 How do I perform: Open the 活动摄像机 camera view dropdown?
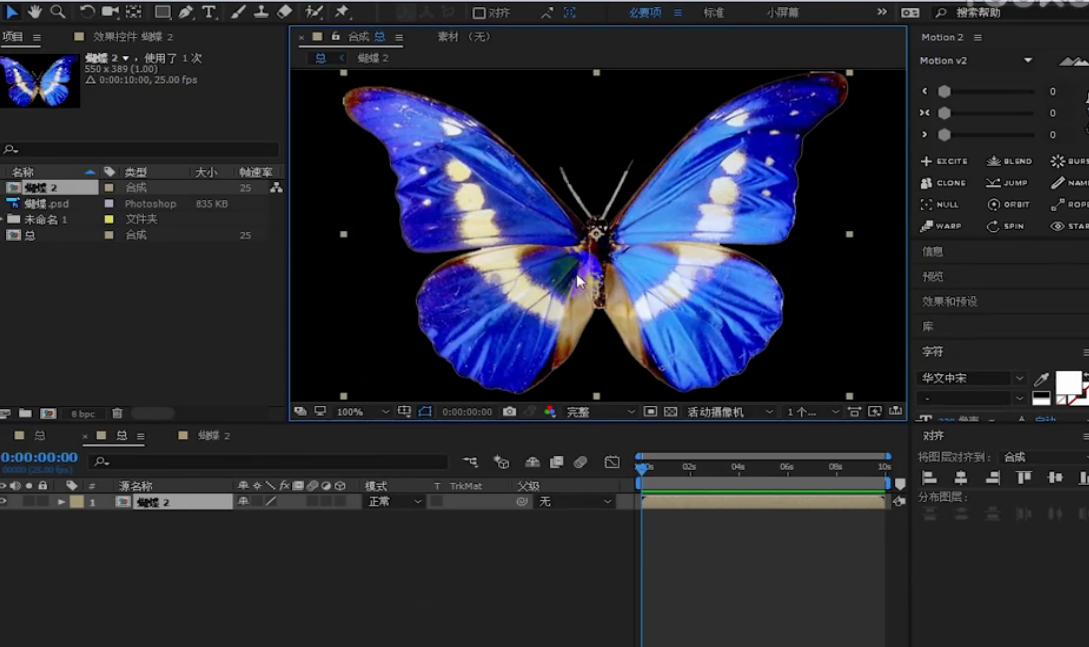[x=729, y=412]
